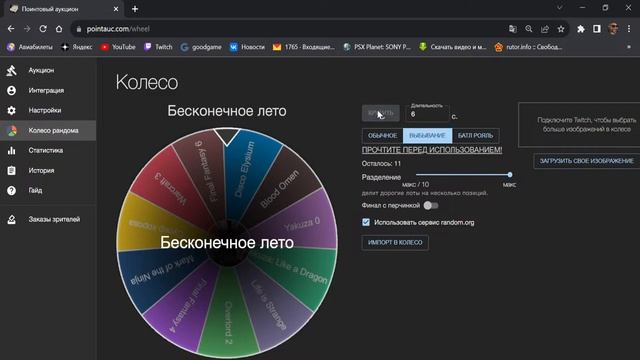This screenshot has width=640, height=360.
Task: Open the PSX Planet bookmark
Action: point(377,47)
